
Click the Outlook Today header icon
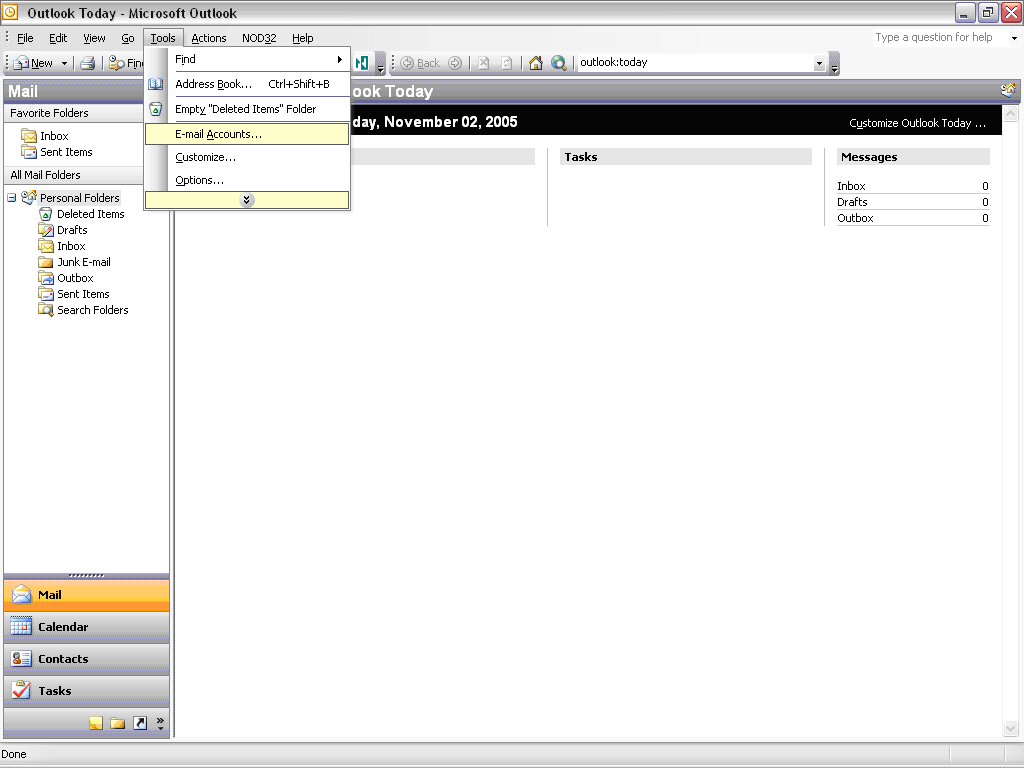pos(1008,91)
